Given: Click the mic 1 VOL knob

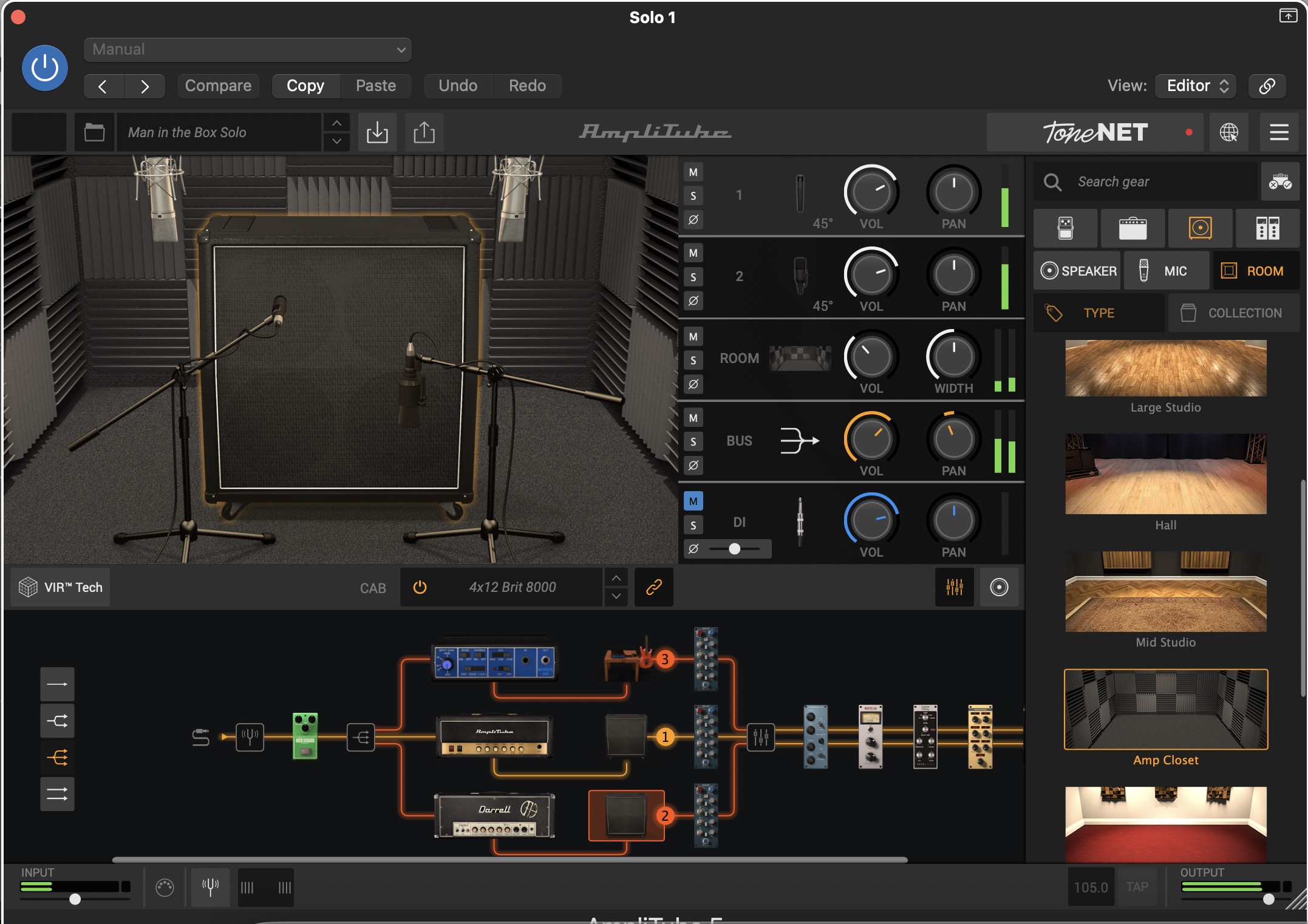Looking at the screenshot, I should click(871, 192).
